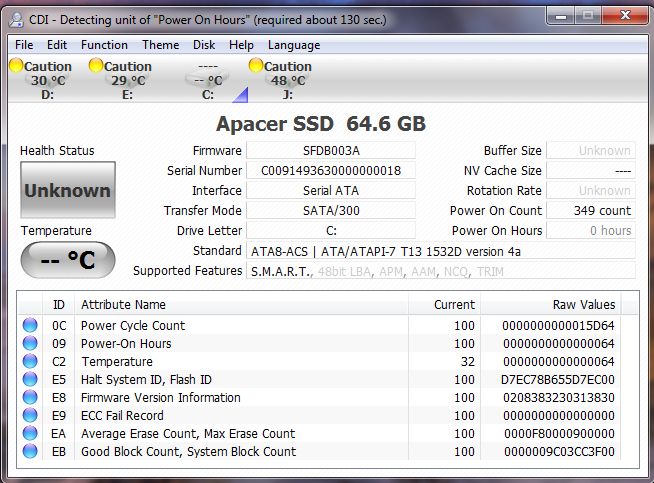This screenshot has width=654, height=483.
Task: Click the NV Cache Size field
Action: pyautogui.click(x=591, y=171)
